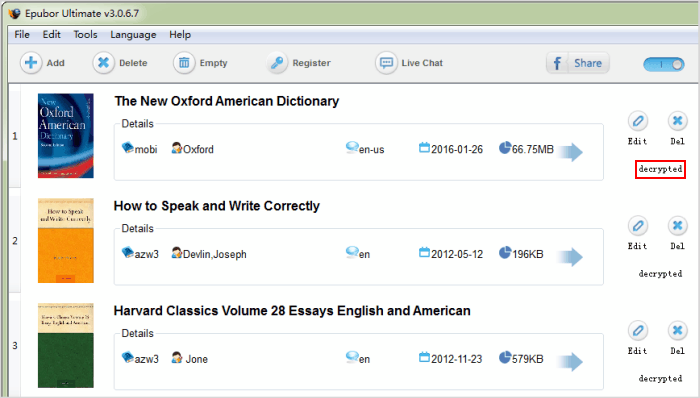Open the File menu

point(22,34)
